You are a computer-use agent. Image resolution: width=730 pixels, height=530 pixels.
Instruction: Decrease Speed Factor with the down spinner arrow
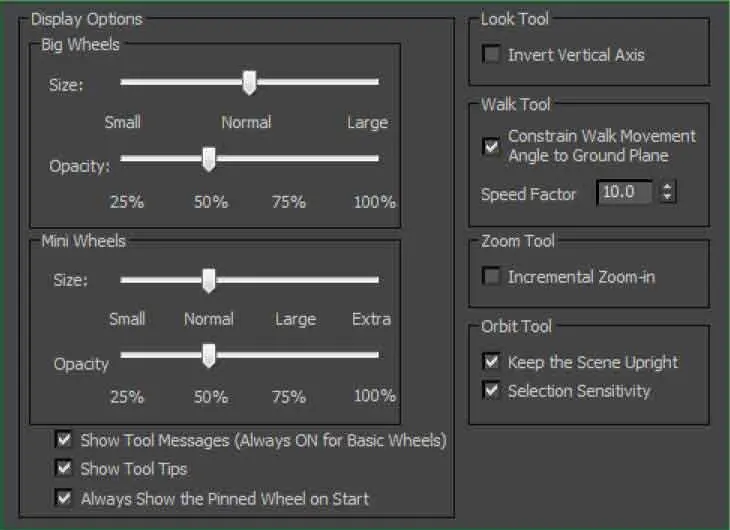(x=668, y=197)
